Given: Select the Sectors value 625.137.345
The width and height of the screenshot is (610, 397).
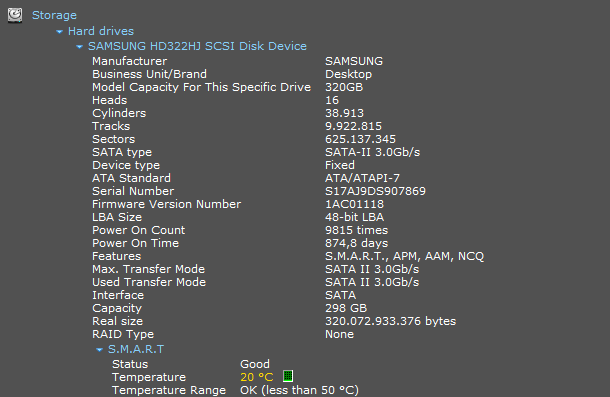Looking at the screenshot, I should click(360, 139).
